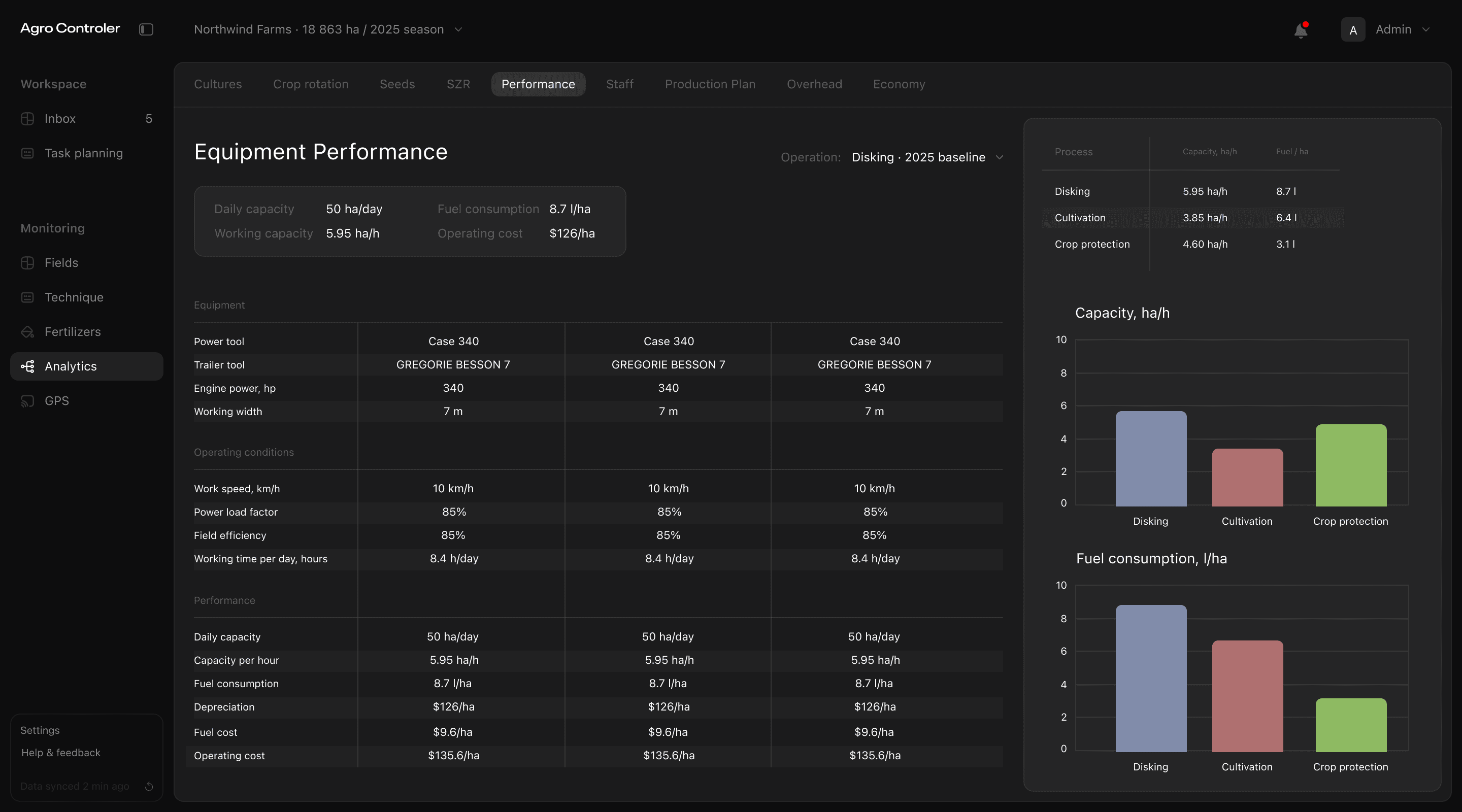
Task: Click Northwind Farms season title text
Action: pyautogui.click(x=319, y=29)
